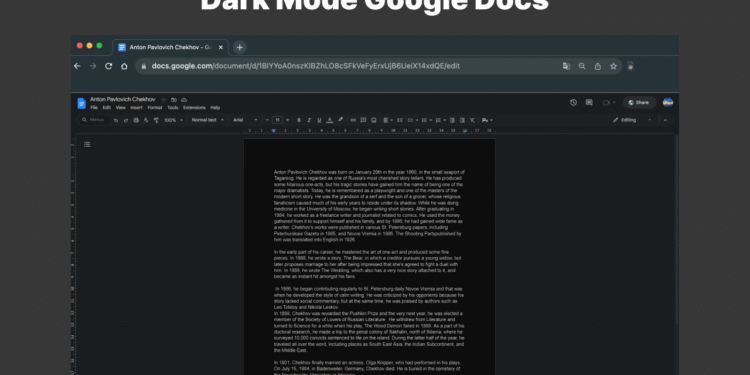
Task: Click the zoom magnifier in address bar
Action: pyautogui.click(x=582, y=66)
